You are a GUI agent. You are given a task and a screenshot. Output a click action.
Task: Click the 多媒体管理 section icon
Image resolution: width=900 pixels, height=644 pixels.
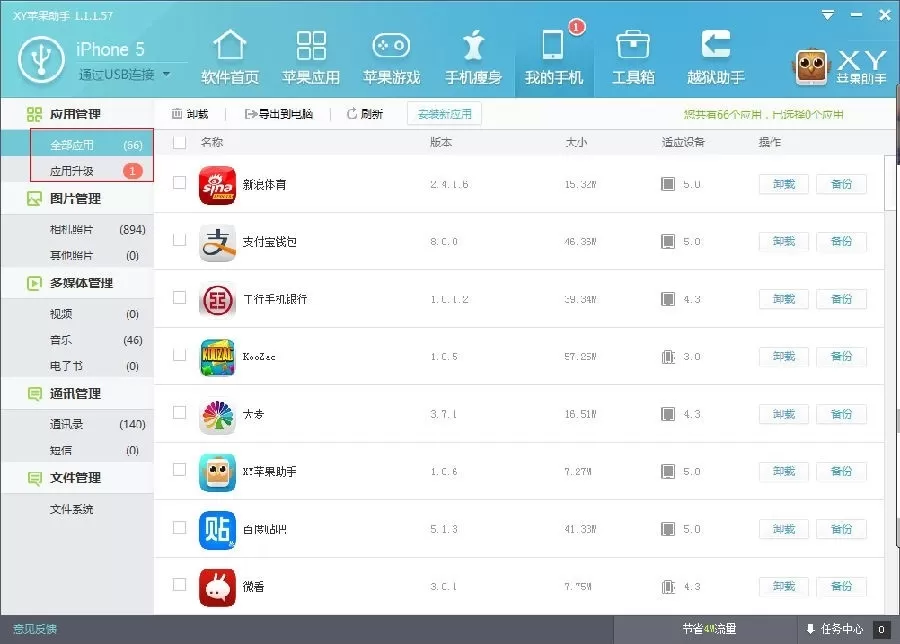34,283
